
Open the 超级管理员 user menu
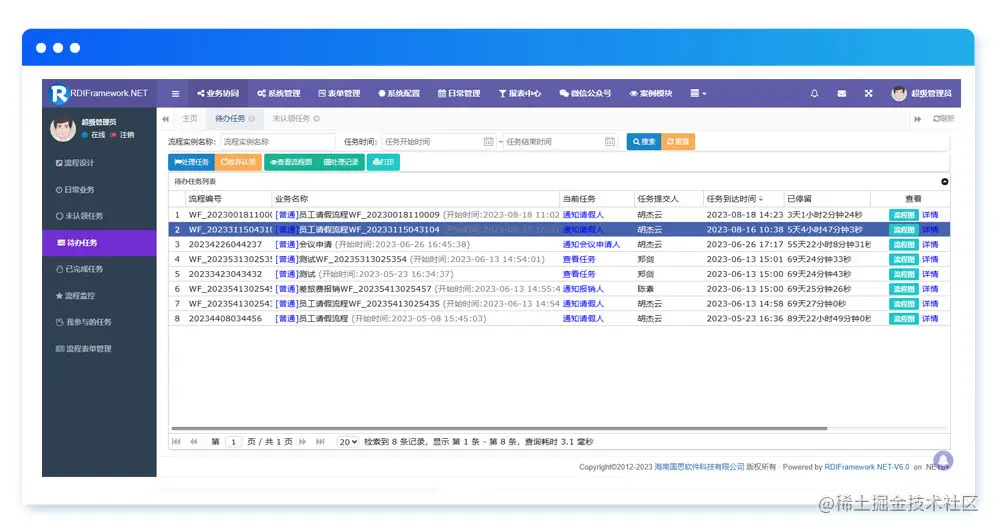[921, 93]
